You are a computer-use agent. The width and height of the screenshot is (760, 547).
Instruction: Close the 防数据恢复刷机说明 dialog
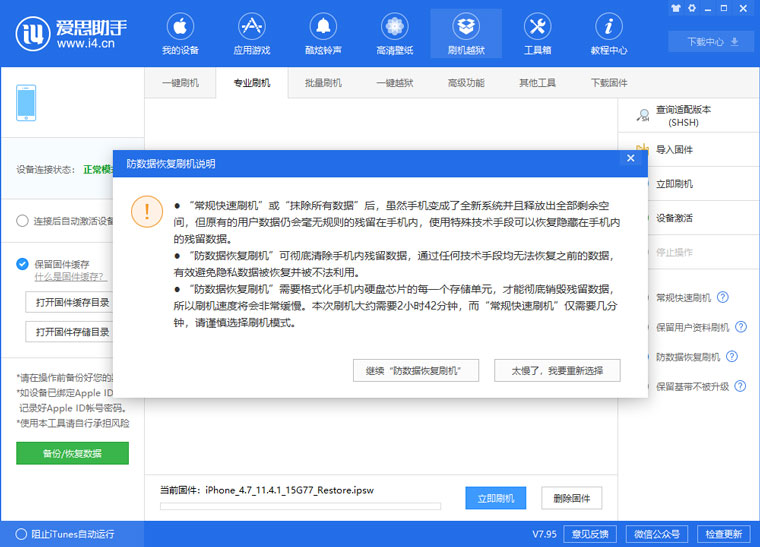631,158
